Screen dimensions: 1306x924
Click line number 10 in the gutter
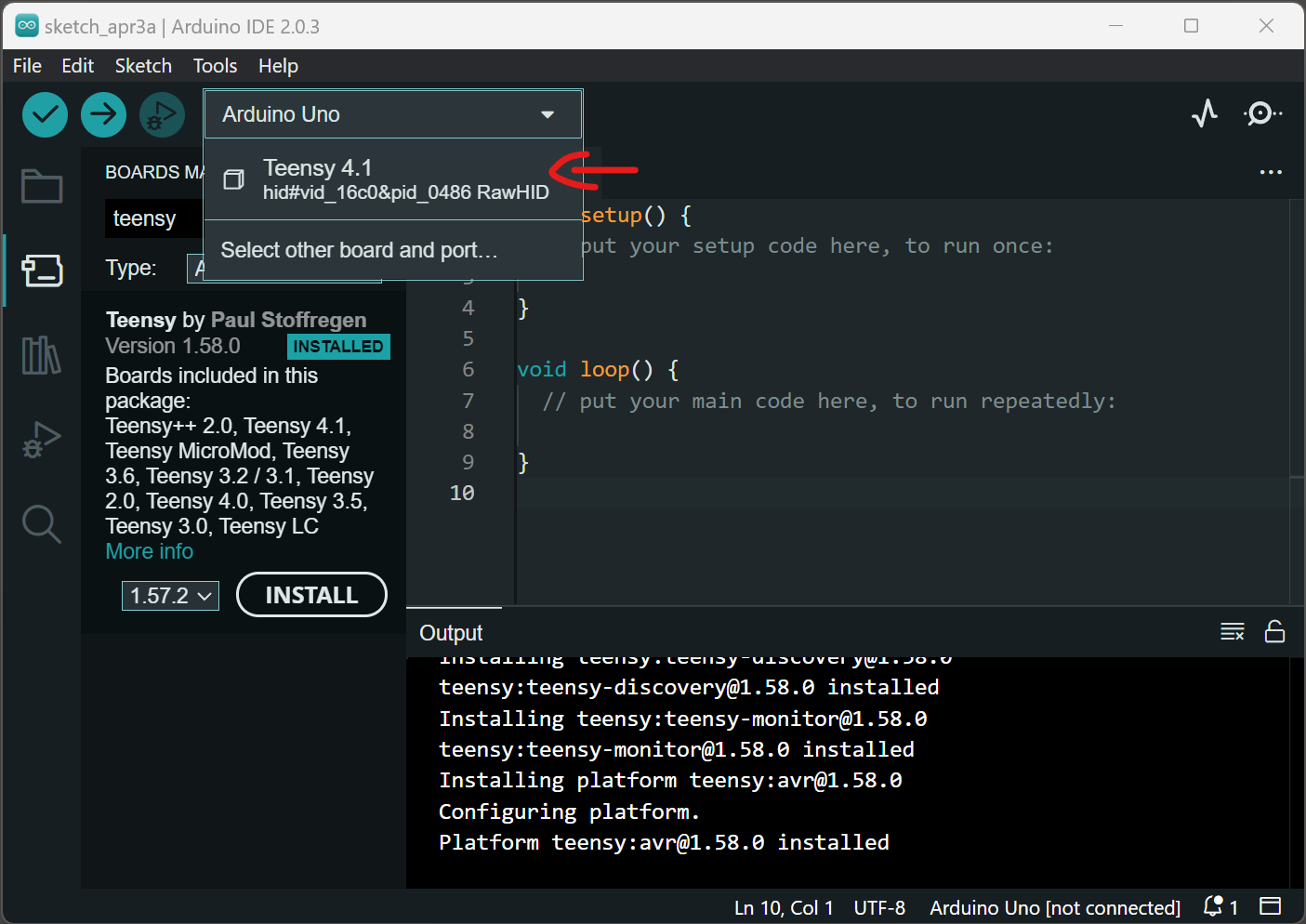[462, 493]
